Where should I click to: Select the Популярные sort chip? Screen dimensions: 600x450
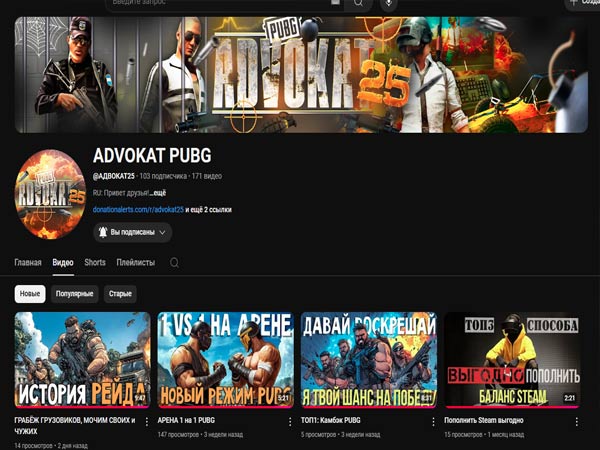(75, 294)
